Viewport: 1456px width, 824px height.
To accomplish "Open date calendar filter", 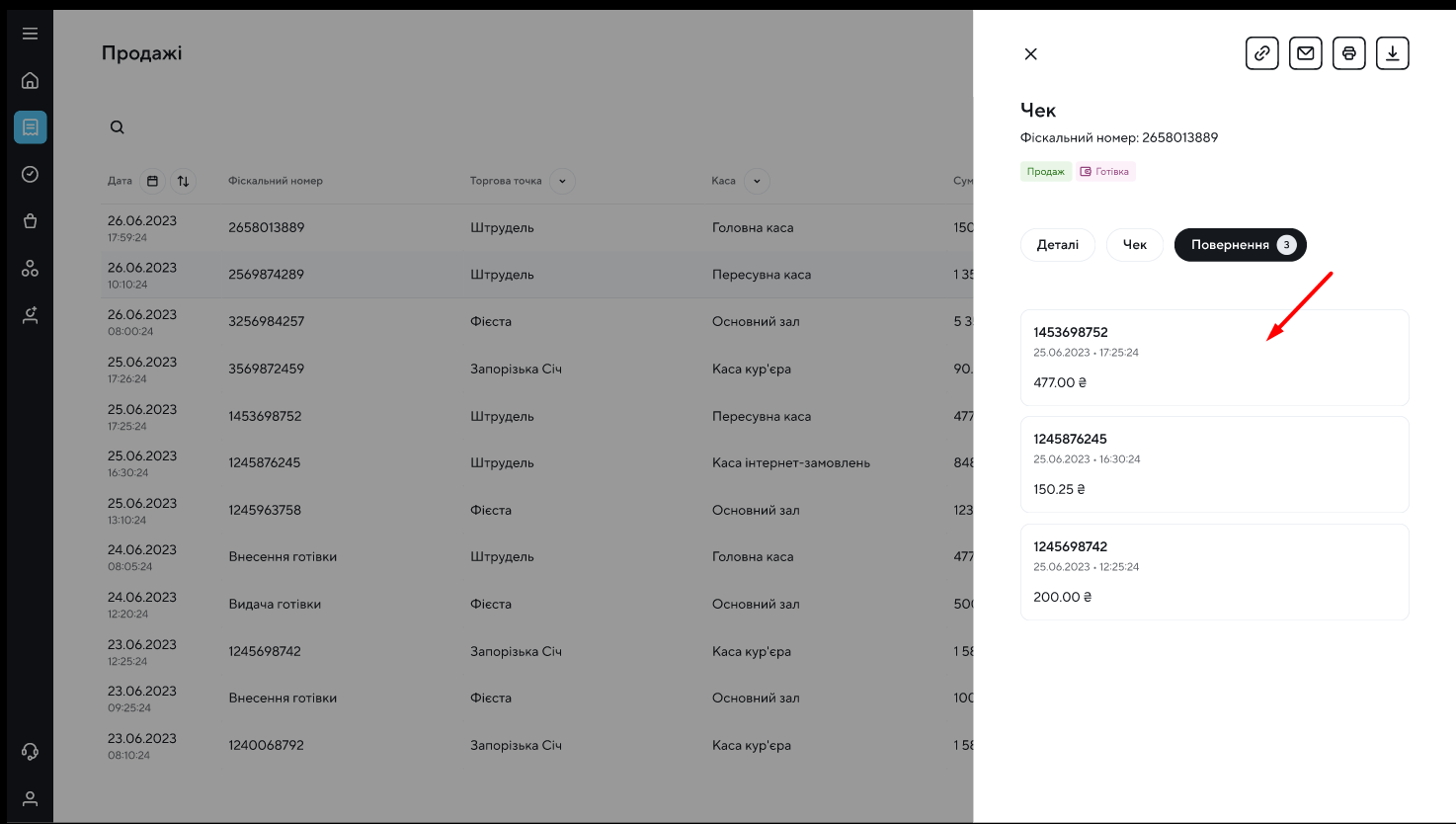I will (152, 181).
